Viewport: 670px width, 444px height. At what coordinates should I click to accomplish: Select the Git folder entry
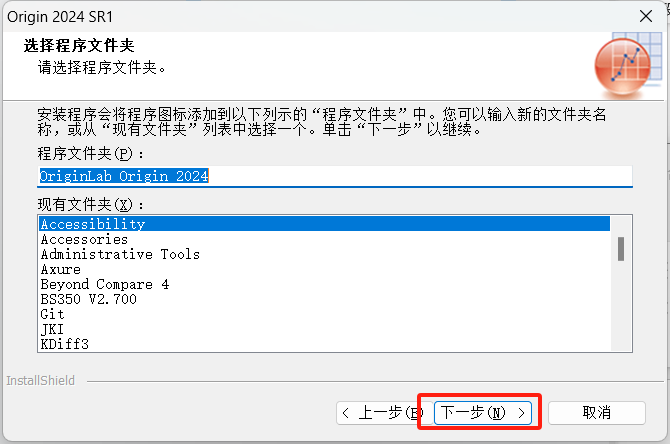point(324,314)
